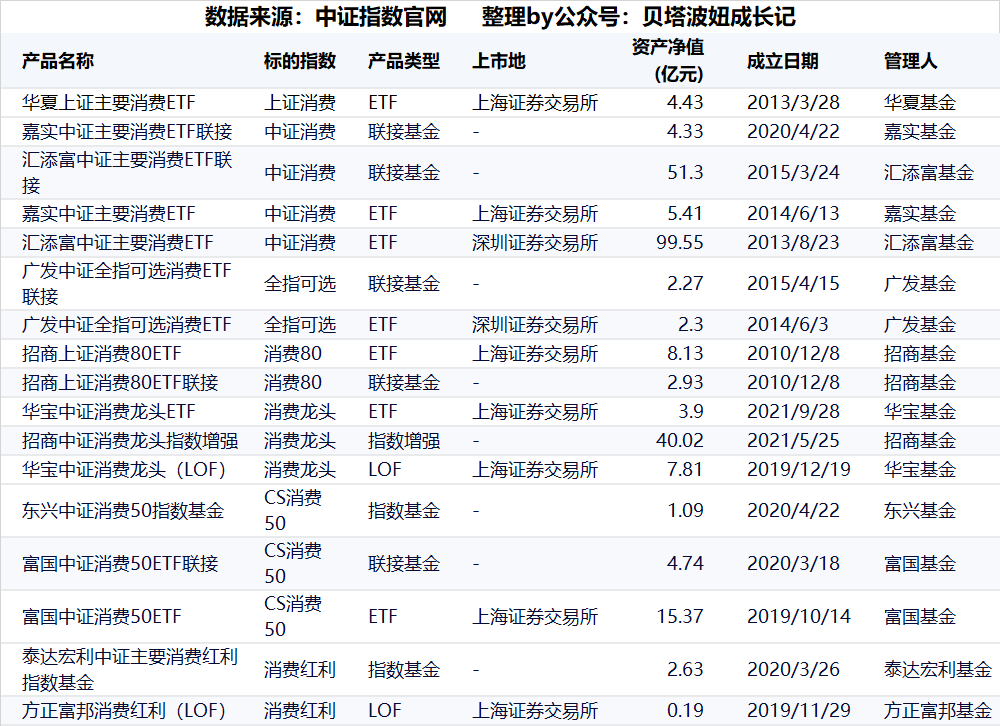
Task: Select the 招商上证消费80ETF联接 product name
Action: pyautogui.click(x=120, y=382)
